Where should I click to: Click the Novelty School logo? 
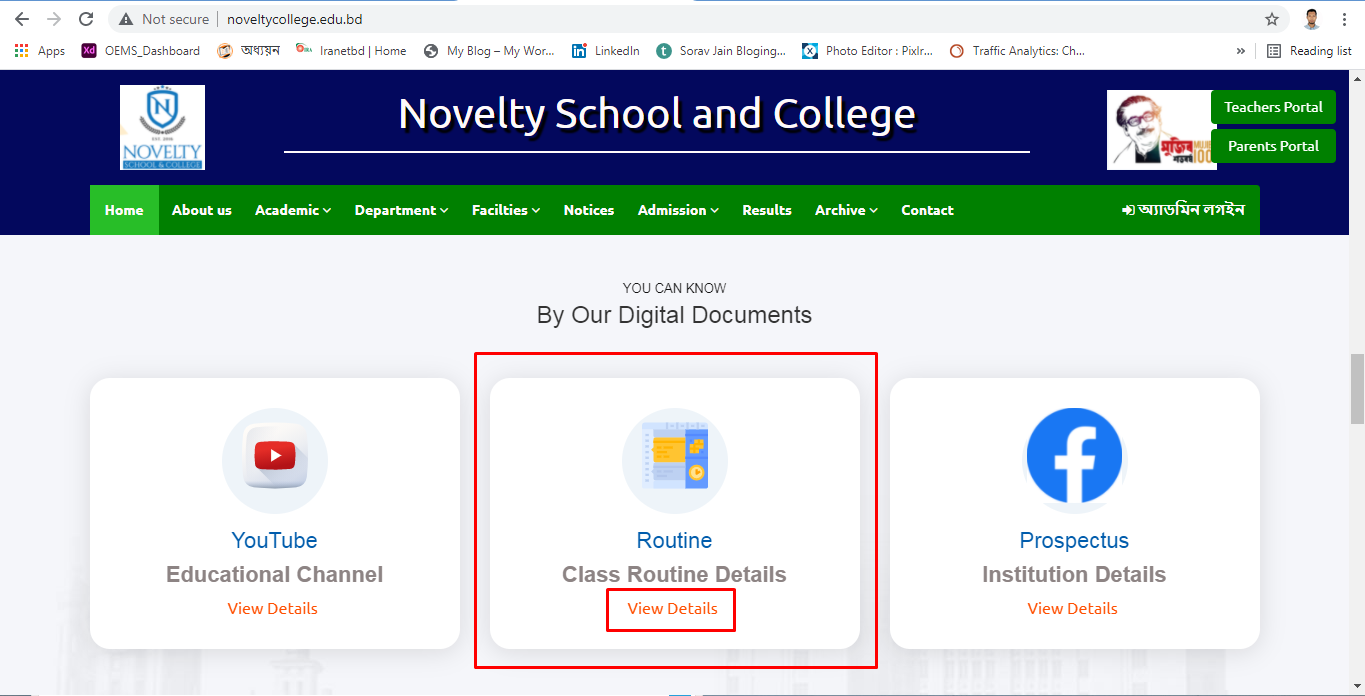[162, 127]
